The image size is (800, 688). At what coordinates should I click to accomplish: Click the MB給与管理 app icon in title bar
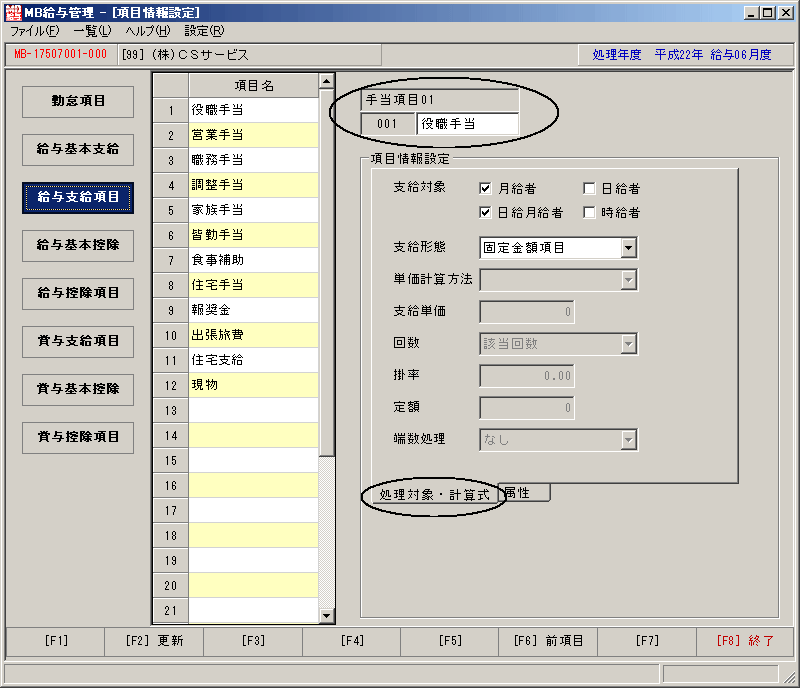tap(13, 12)
